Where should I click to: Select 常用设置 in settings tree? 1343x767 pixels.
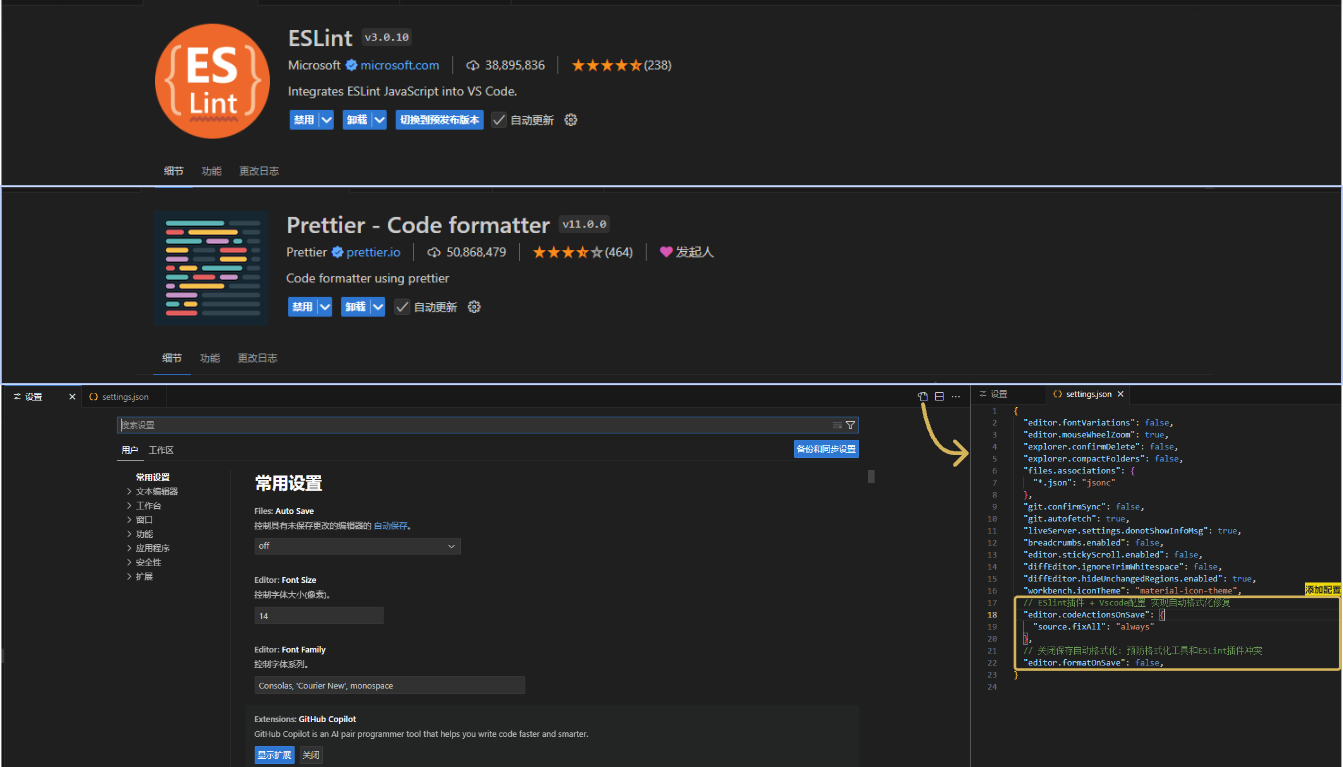(153, 478)
